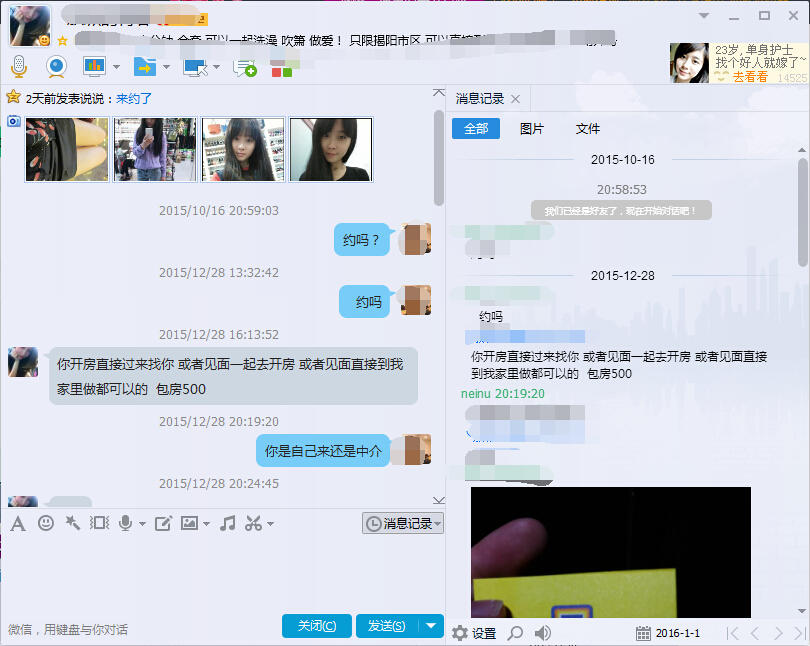Click the music note icon
The image size is (810, 646).
point(228,523)
